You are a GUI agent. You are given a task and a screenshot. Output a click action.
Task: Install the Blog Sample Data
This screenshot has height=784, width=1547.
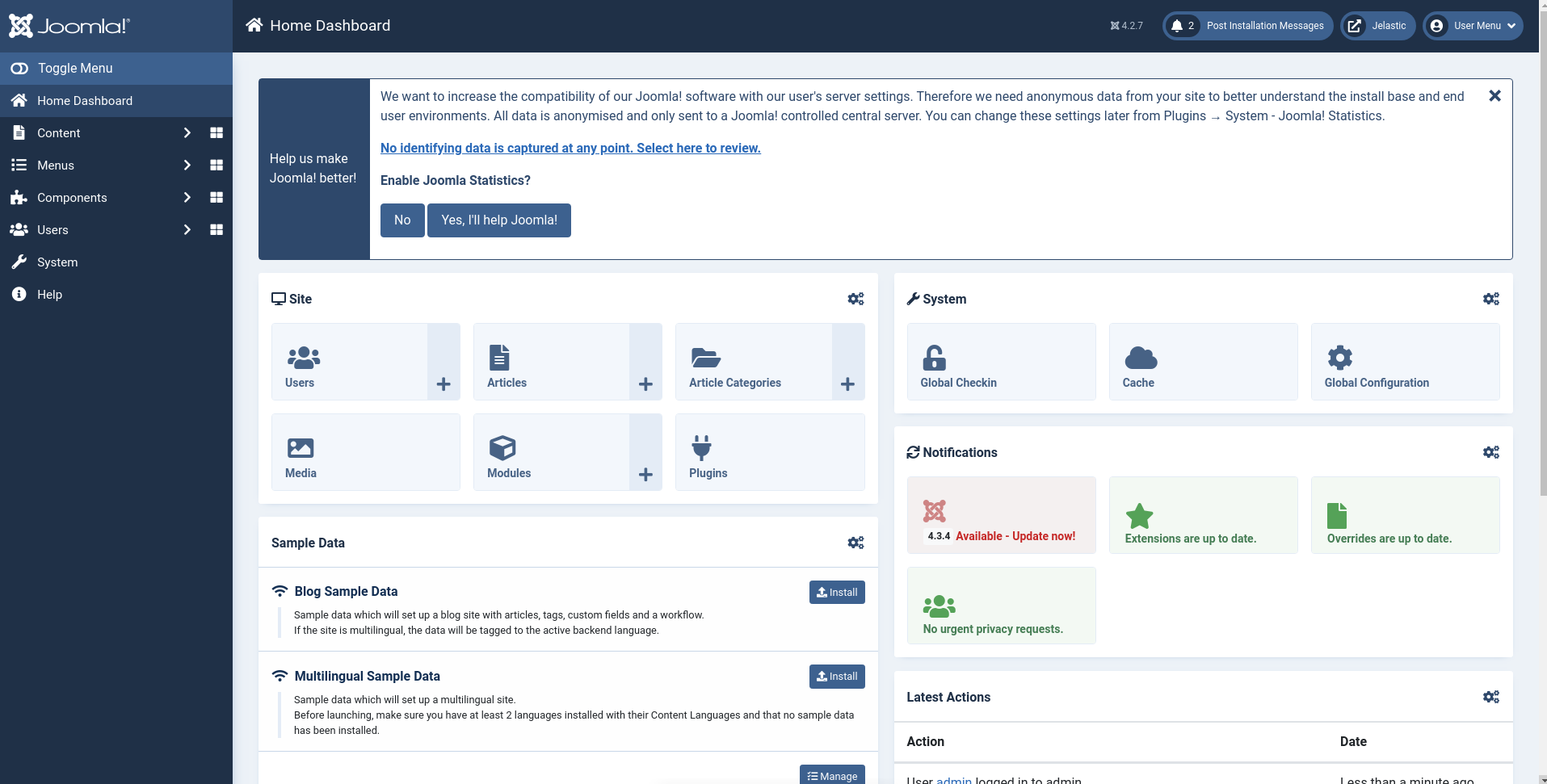pyautogui.click(x=836, y=592)
